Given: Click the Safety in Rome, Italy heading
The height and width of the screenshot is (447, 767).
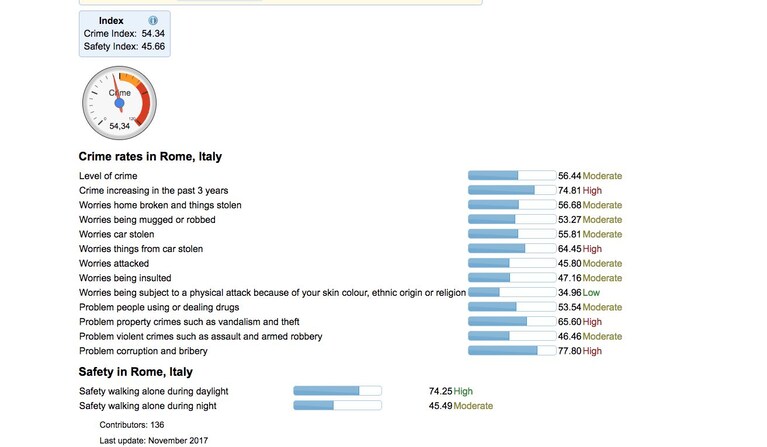Looking at the screenshot, I should click(x=135, y=372).
